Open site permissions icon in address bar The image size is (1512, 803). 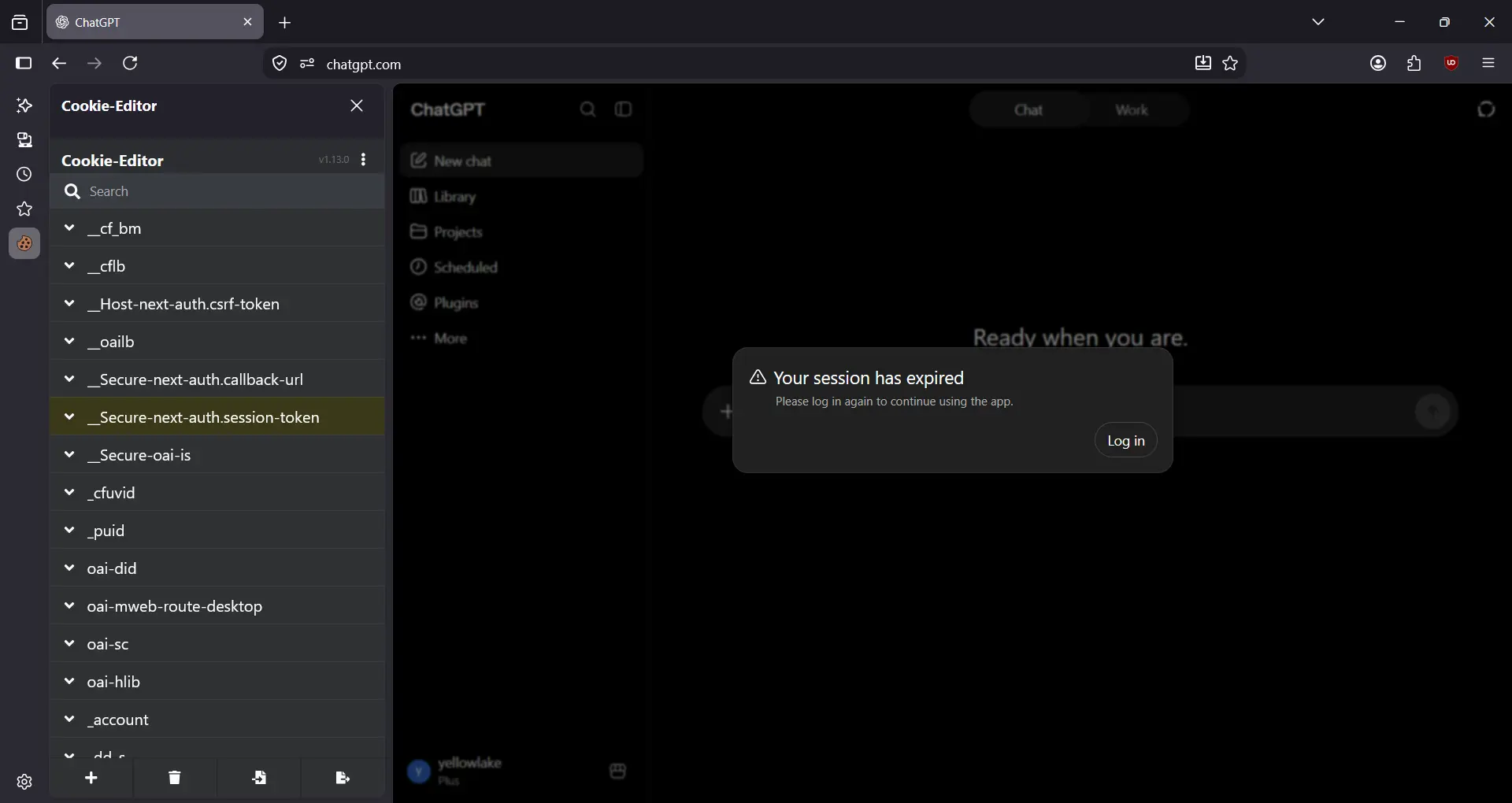pos(307,64)
